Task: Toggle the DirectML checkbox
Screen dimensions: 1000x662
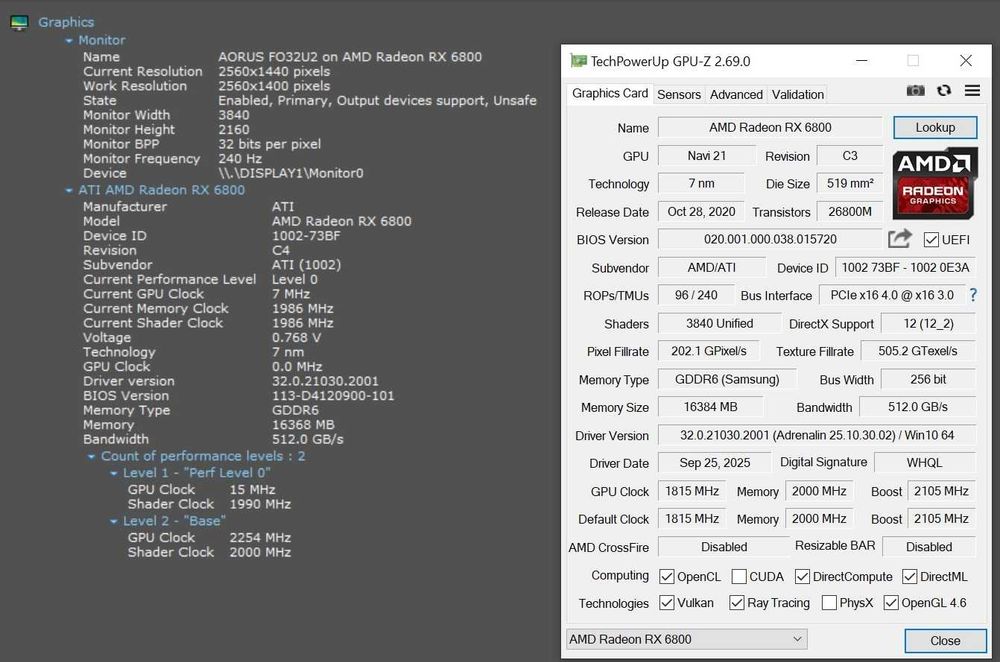Action: (909, 577)
